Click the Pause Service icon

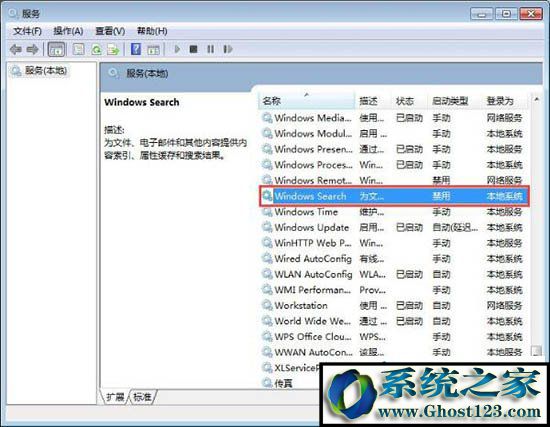210,49
